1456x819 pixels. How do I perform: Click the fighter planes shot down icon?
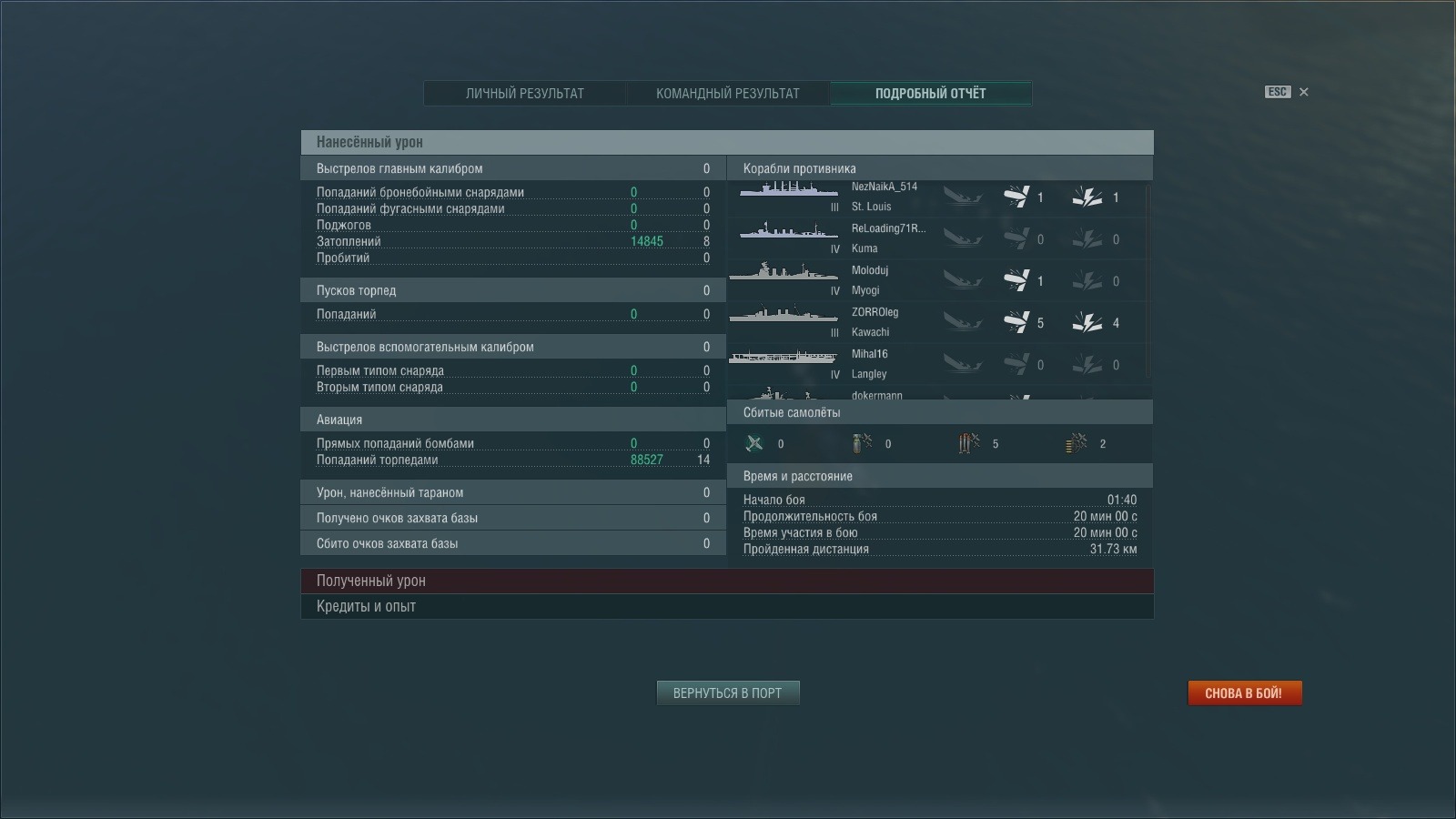click(754, 443)
